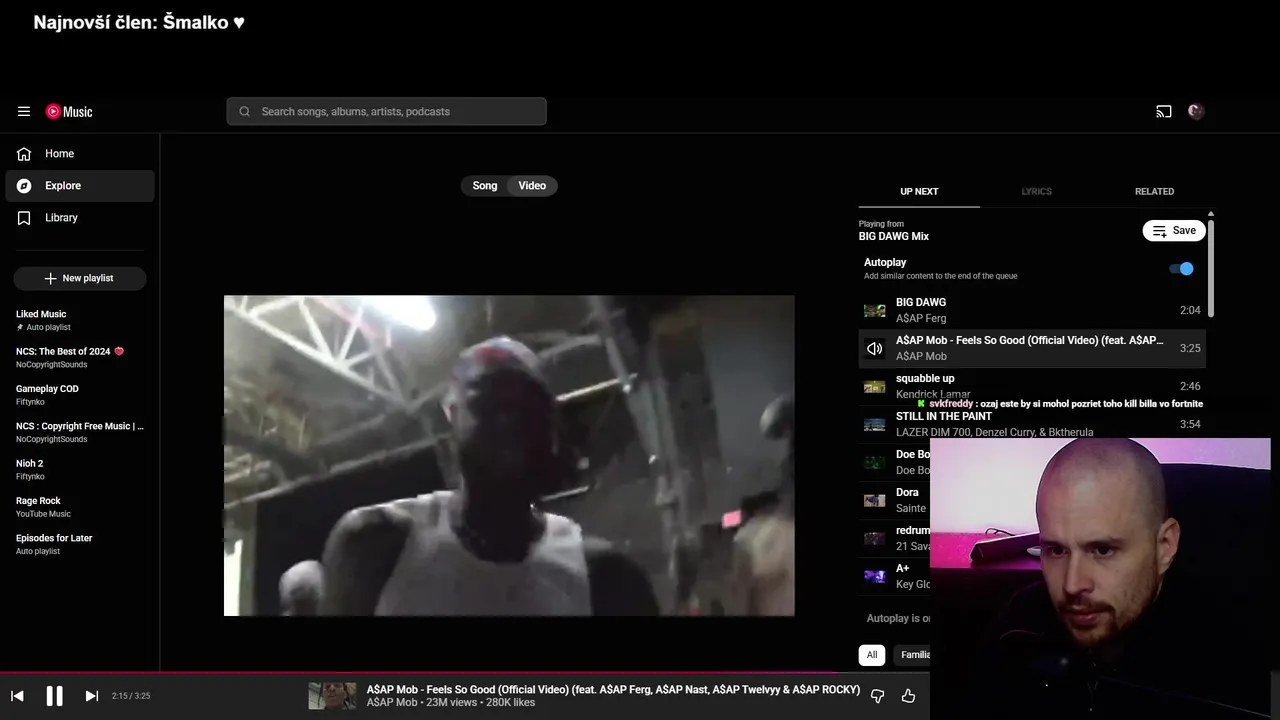Open NCS Copyright Free Music playlist
The width and height of the screenshot is (1280, 720).
pos(80,432)
